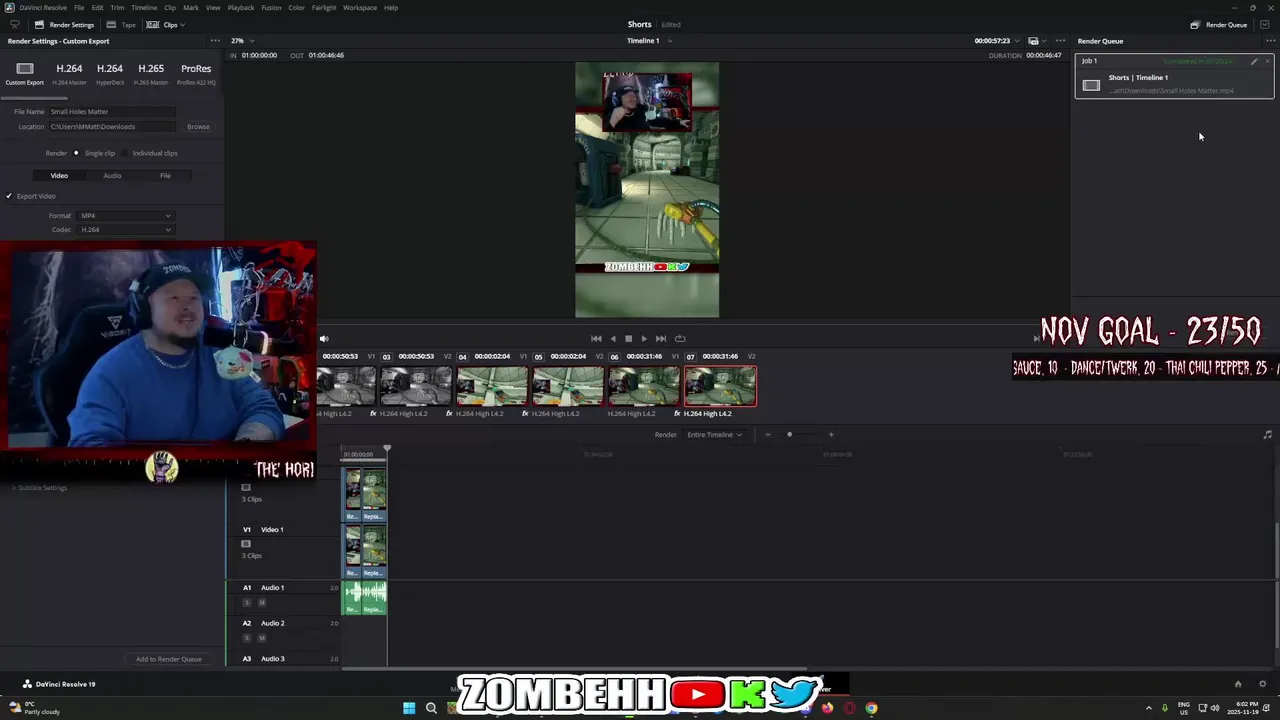Play the timeline in reverse
The image size is (1280, 720).
[613, 338]
